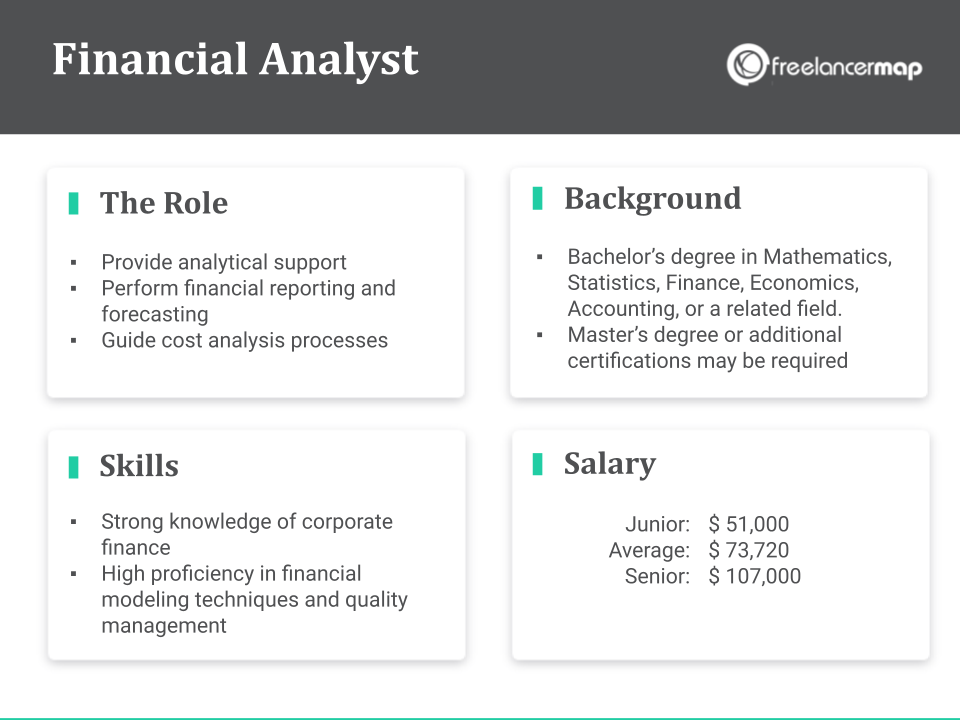
Task: Click the freelancermap brand text
Action: pyautogui.click(x=847, y=67)
